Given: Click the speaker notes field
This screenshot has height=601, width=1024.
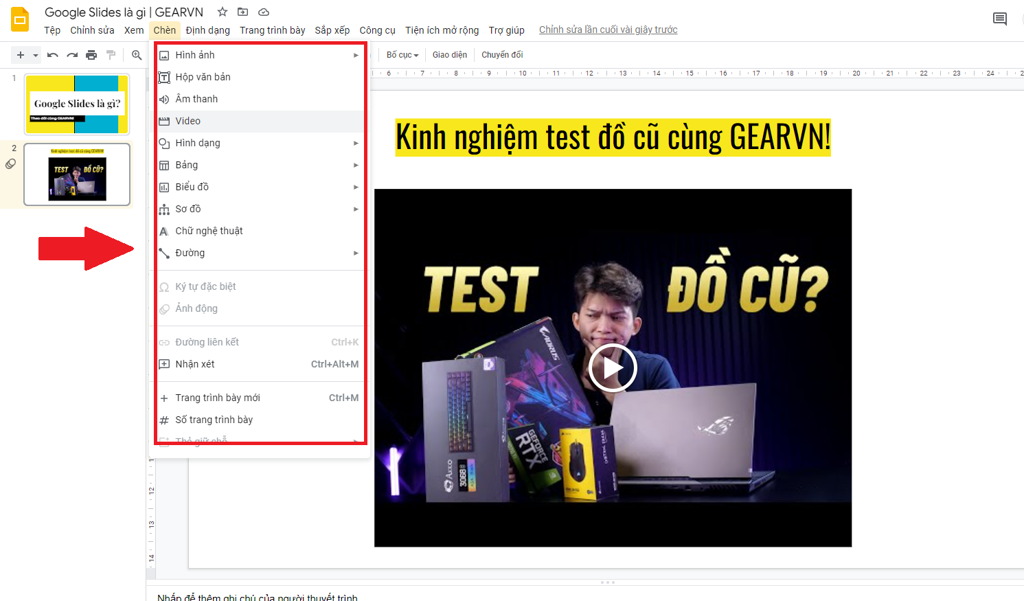Looking at the screenshot, I should (258, 597).
